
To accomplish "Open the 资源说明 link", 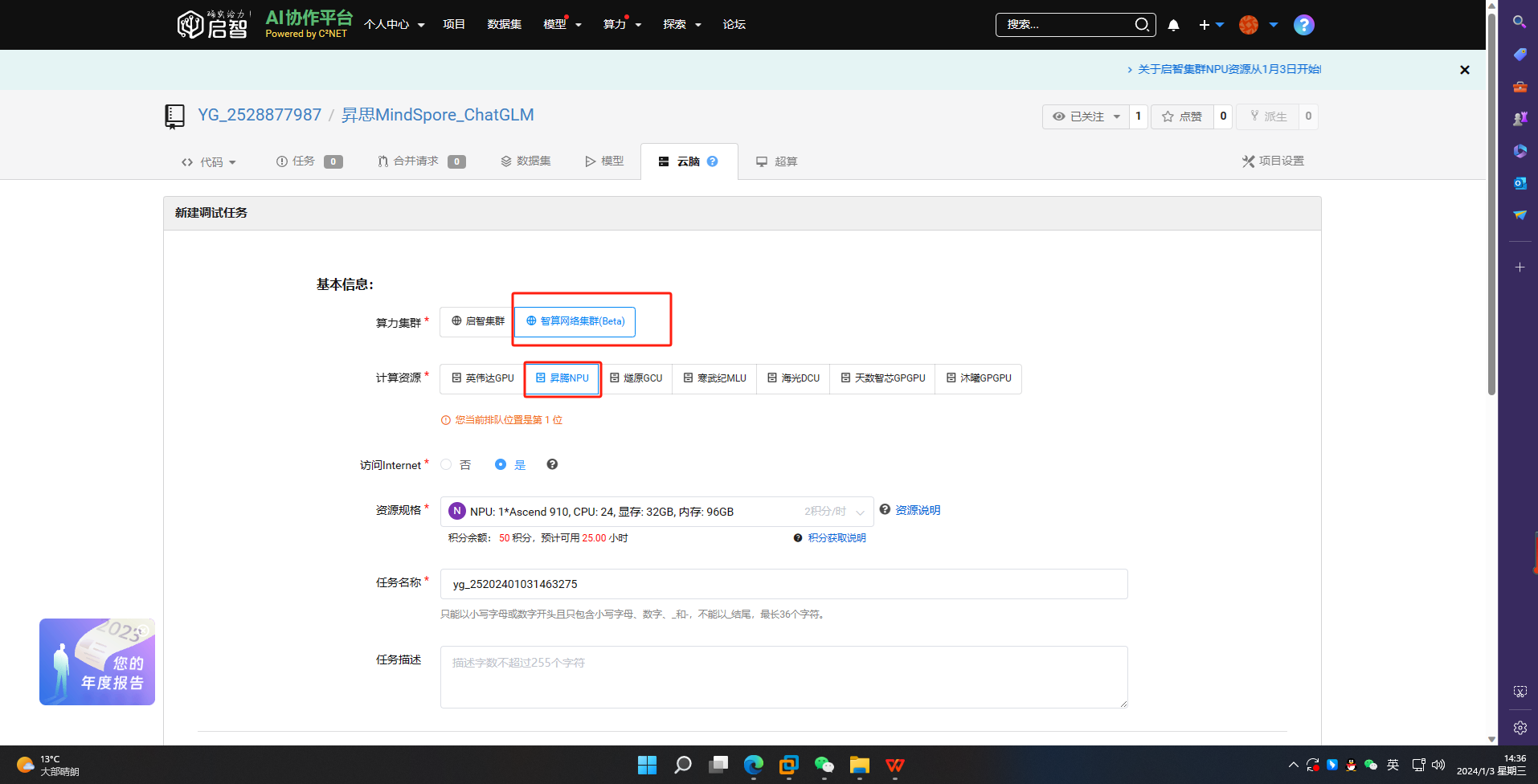I will click(917, 510).
